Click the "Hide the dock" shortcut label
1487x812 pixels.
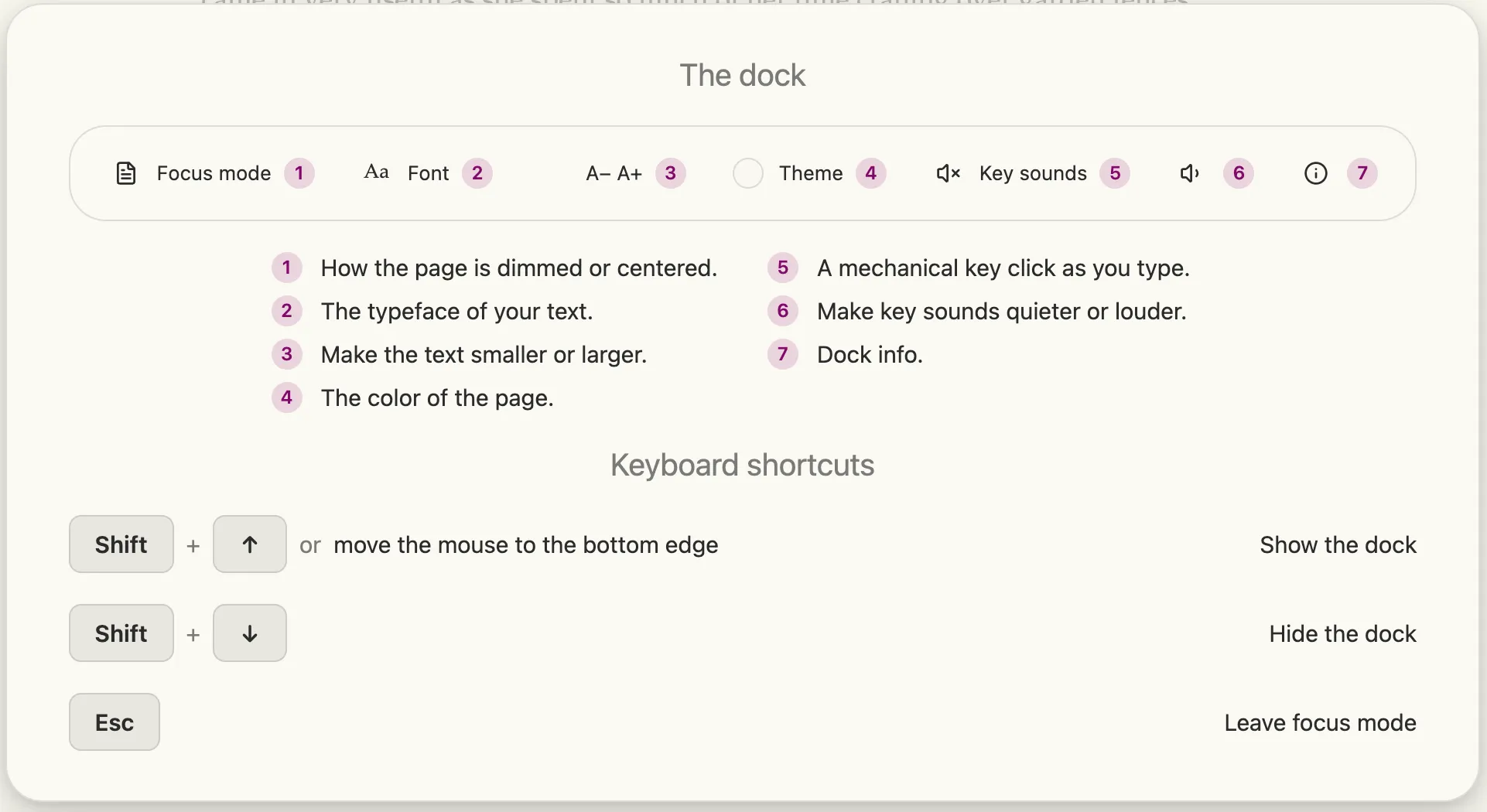point(1343,634)
